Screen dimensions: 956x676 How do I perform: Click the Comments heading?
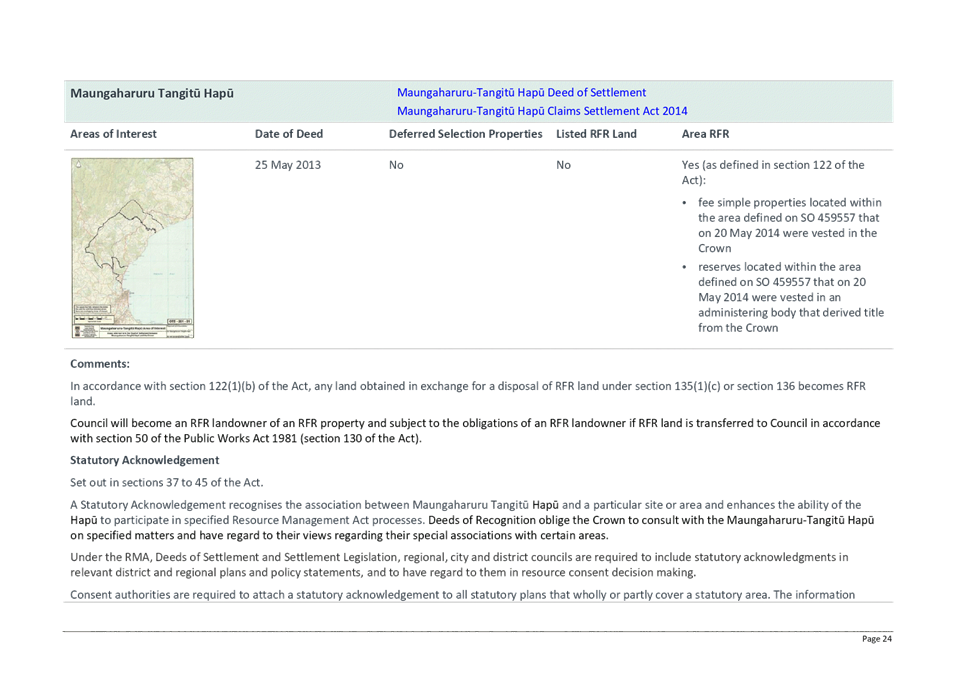pos(100,364)
